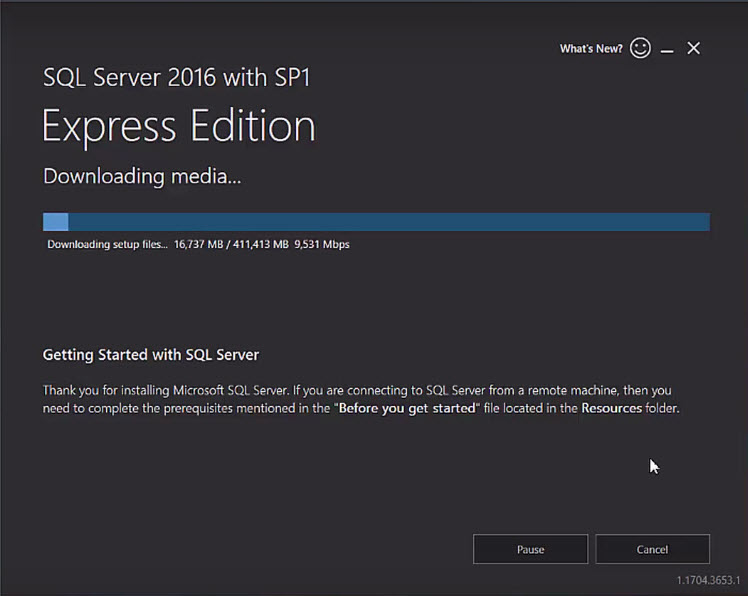Click the 'Express Edition' title
This screenshot has width=748, height=596.
click(x=178, y=126)
